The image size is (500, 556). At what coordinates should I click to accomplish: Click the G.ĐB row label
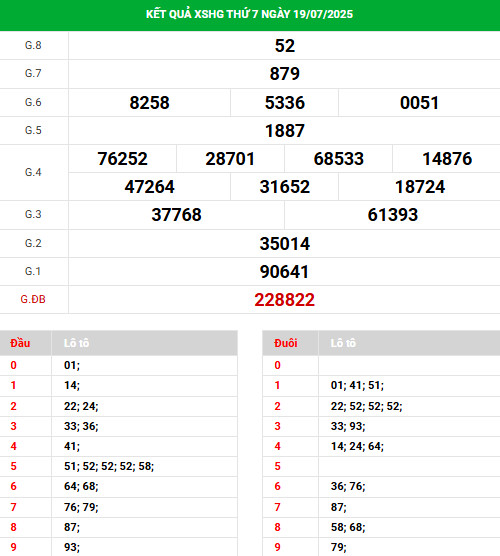[x=33, y=300]
